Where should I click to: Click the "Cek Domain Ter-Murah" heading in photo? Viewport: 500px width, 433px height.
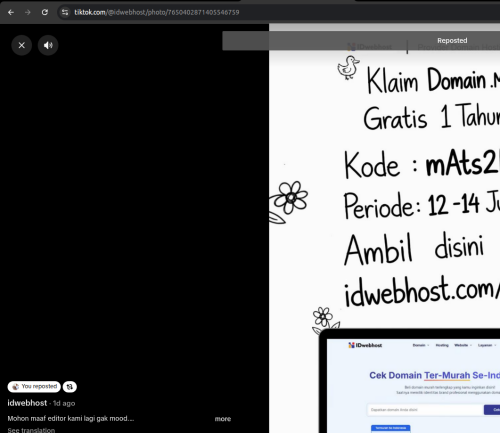[420, 375]
